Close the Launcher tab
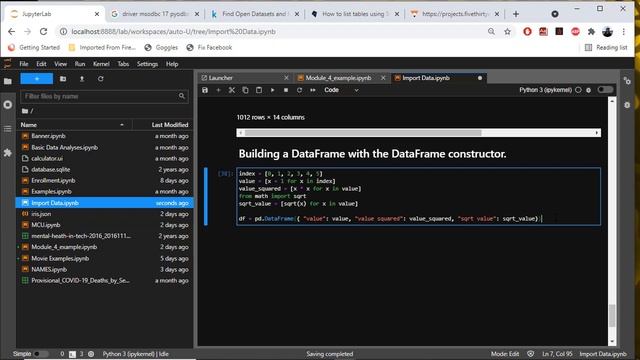The width and height of the screenshot is (640, 360). (286, 78)
